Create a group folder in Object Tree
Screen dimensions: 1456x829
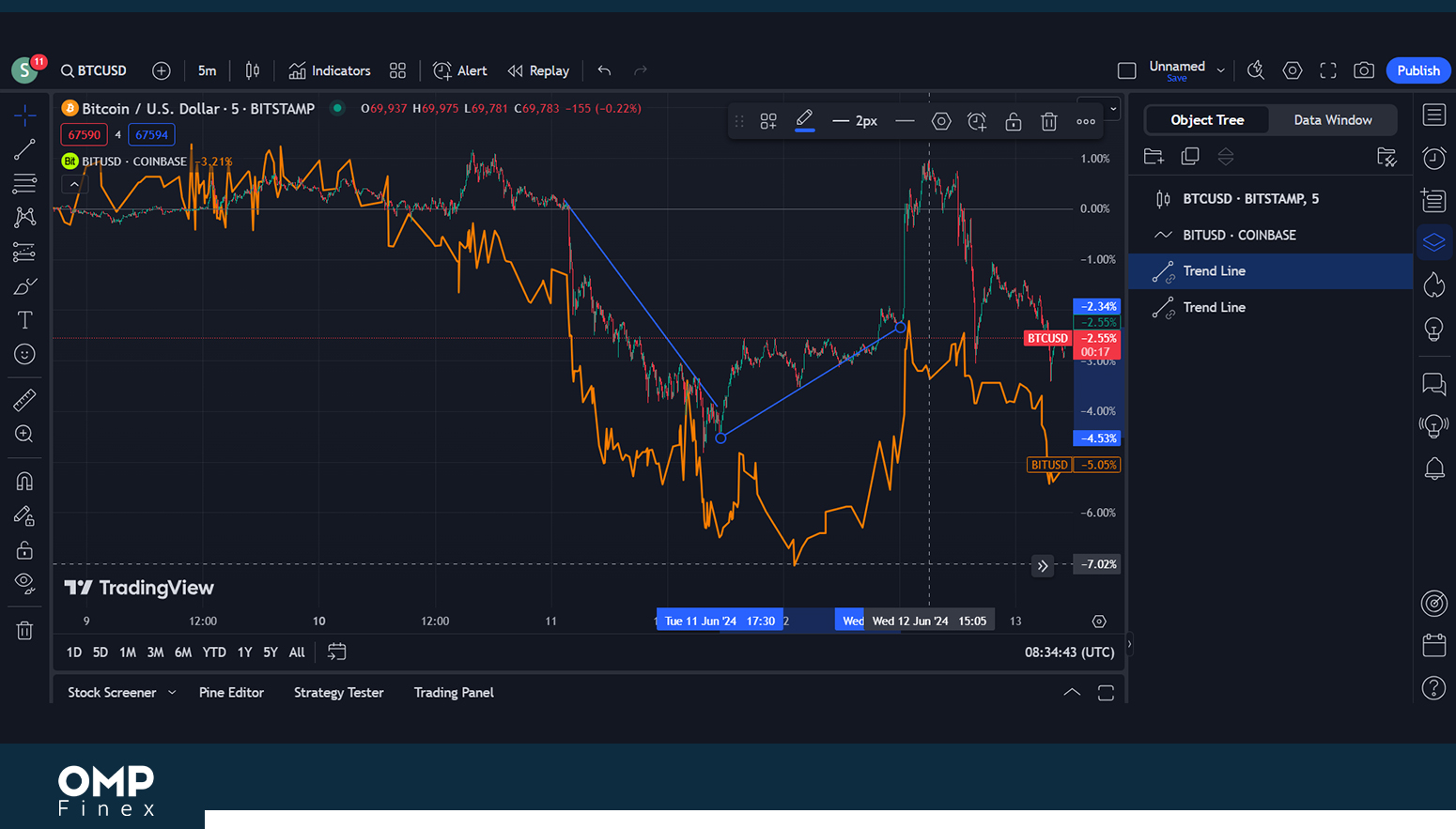1154,157
